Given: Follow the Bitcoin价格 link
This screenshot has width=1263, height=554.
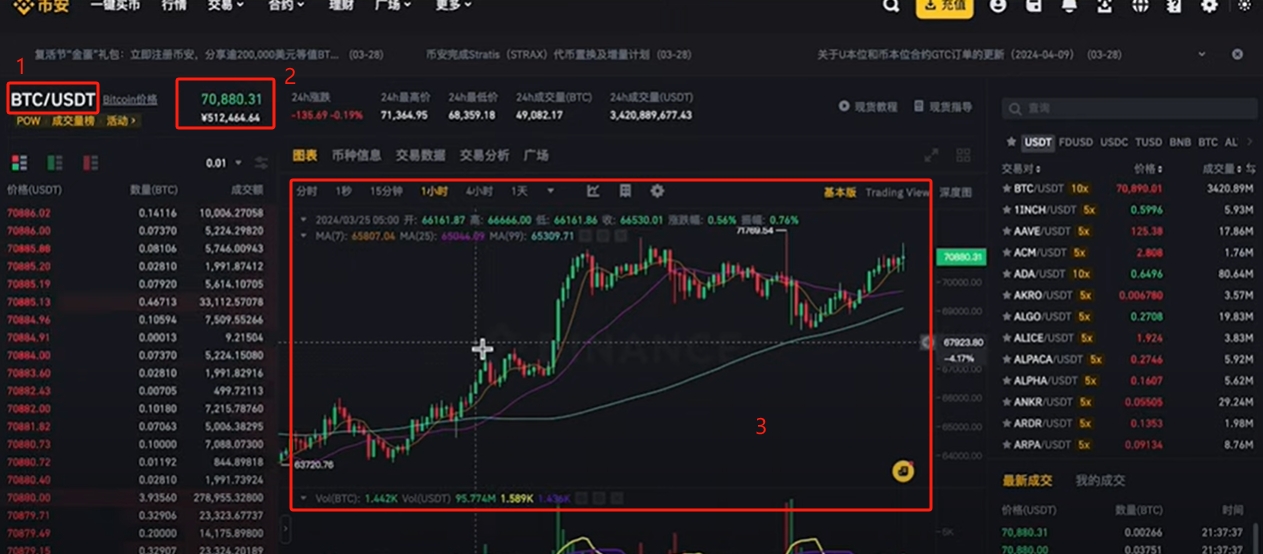Looking at the screenshot, I should click(x=130, y=99).
